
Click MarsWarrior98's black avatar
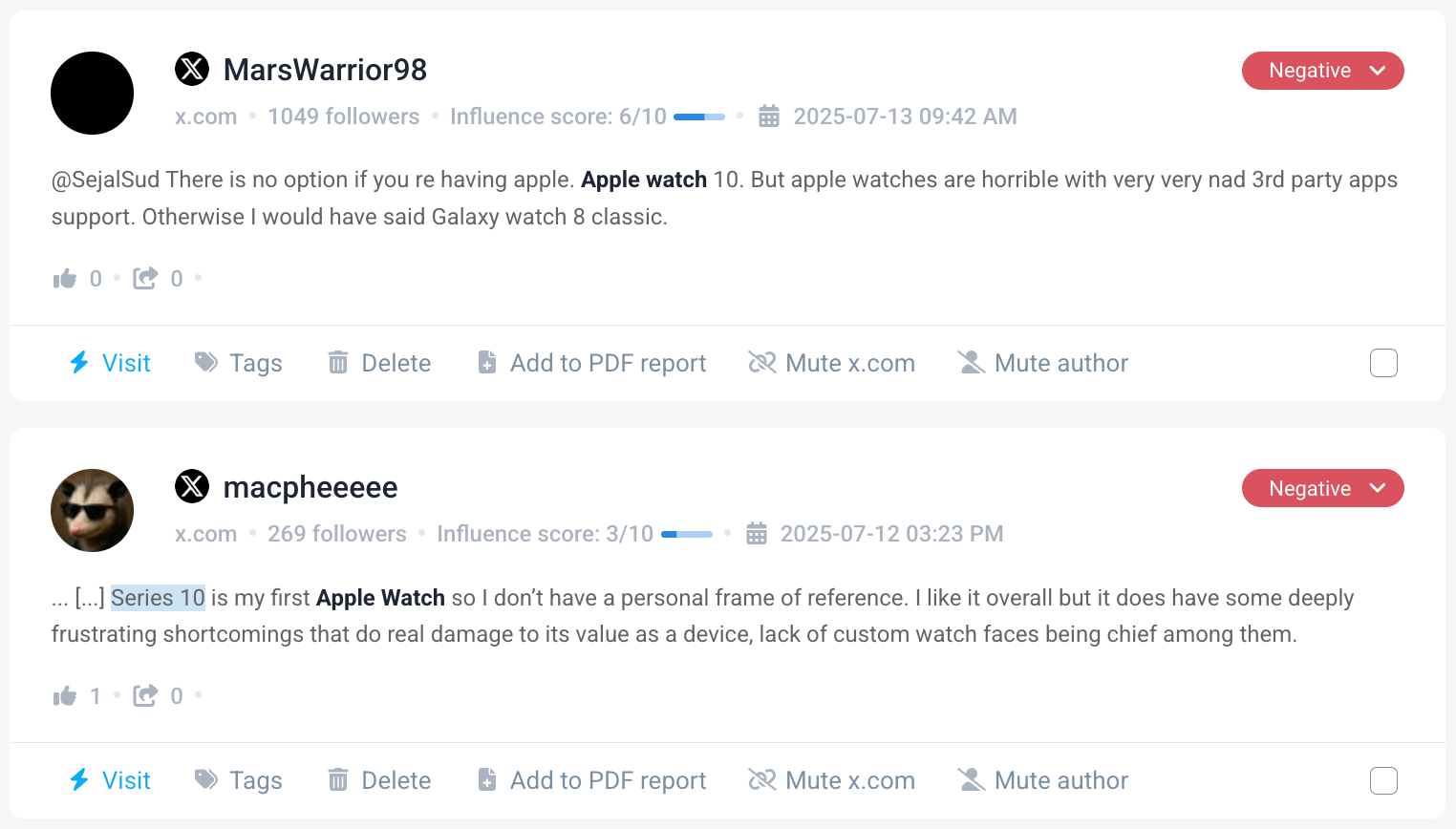pos(92,93)
